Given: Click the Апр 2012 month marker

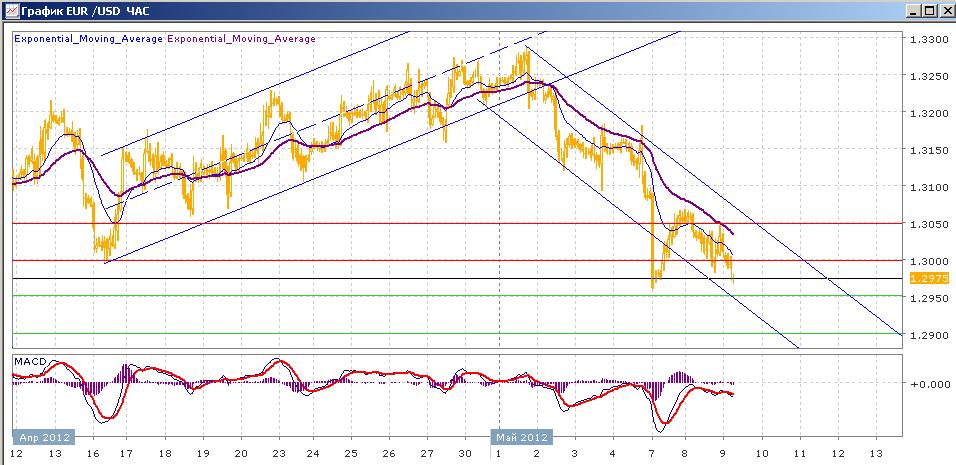Looking at the screenshot, I should point(44,438).
